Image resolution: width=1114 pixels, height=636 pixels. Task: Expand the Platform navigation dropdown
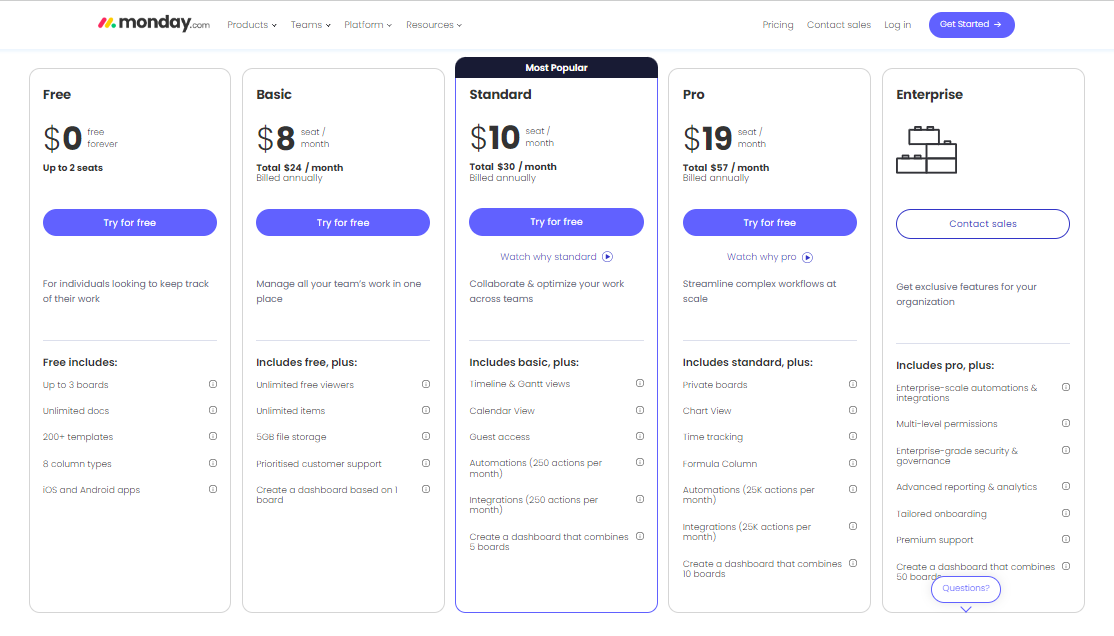click(x=368, y=25)
